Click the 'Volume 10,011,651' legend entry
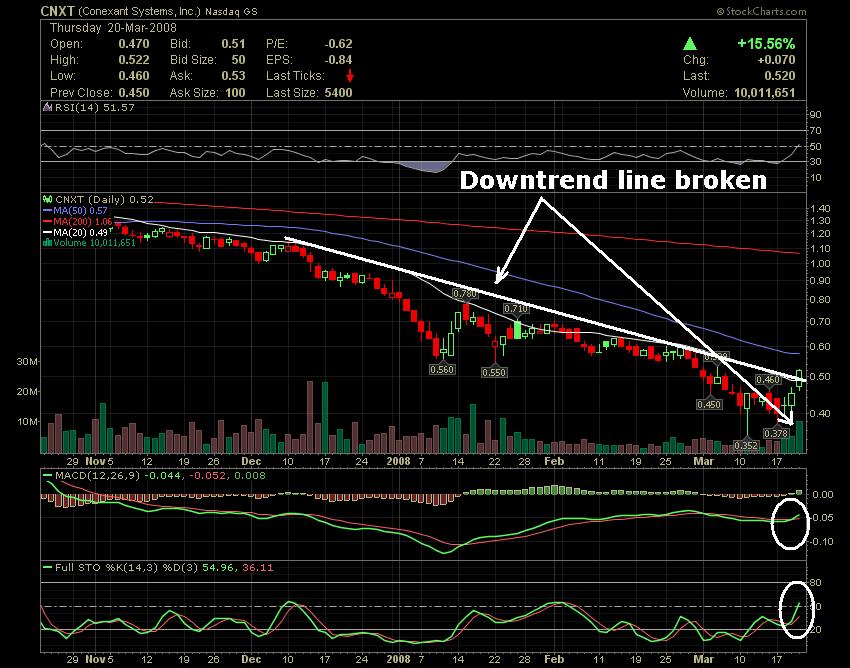The width and height of the screenshot is (850, 668). [94, 243]
